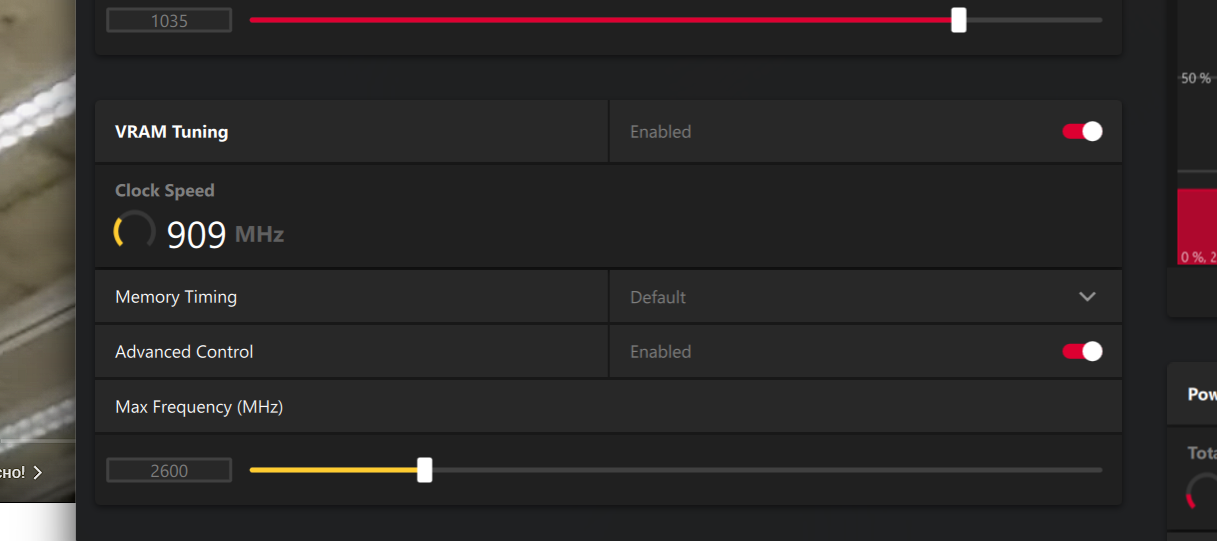Turn off the Advanced Control switch
This screenshot has width=1217, height=541.
[1082, 352]
